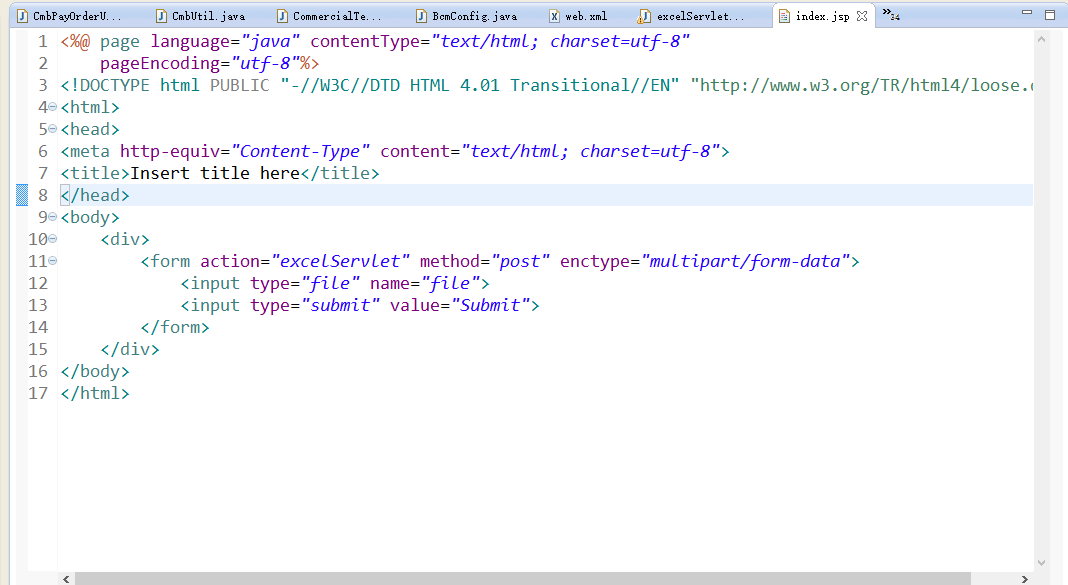Click the closing </div> tag on line 15
This screenshot has height=585, width=1068.
coord(130,349)
